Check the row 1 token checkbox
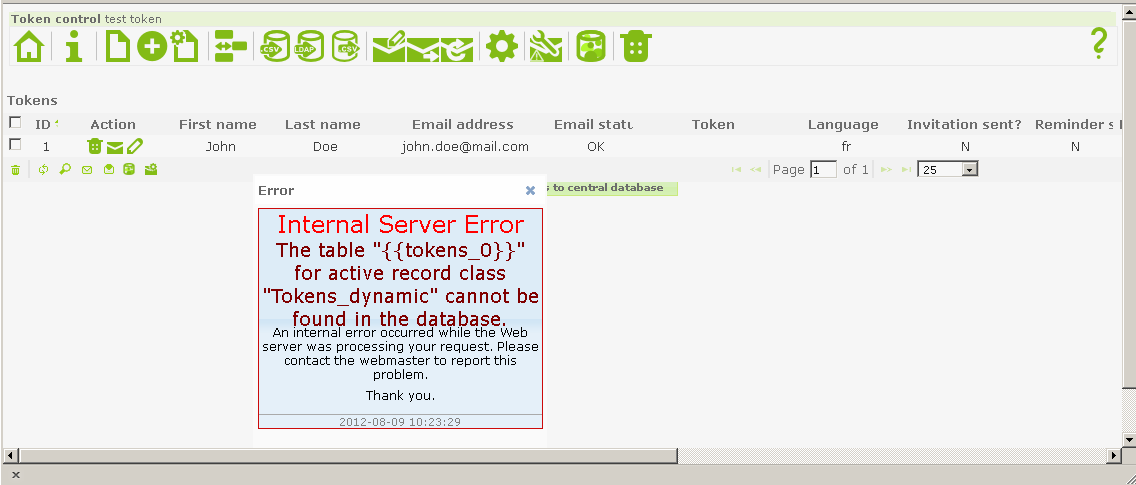Image resolution: width=1136 pixels, height=485 pixels. (14, 144)
